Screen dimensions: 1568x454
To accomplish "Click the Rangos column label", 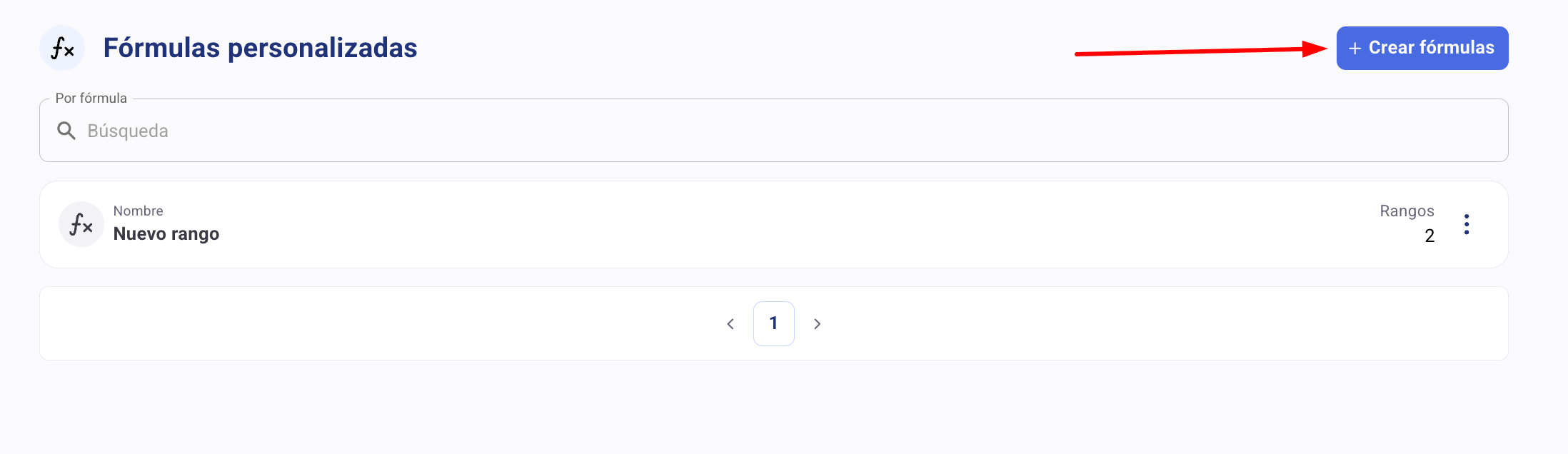I will [x=1407, y=211].
